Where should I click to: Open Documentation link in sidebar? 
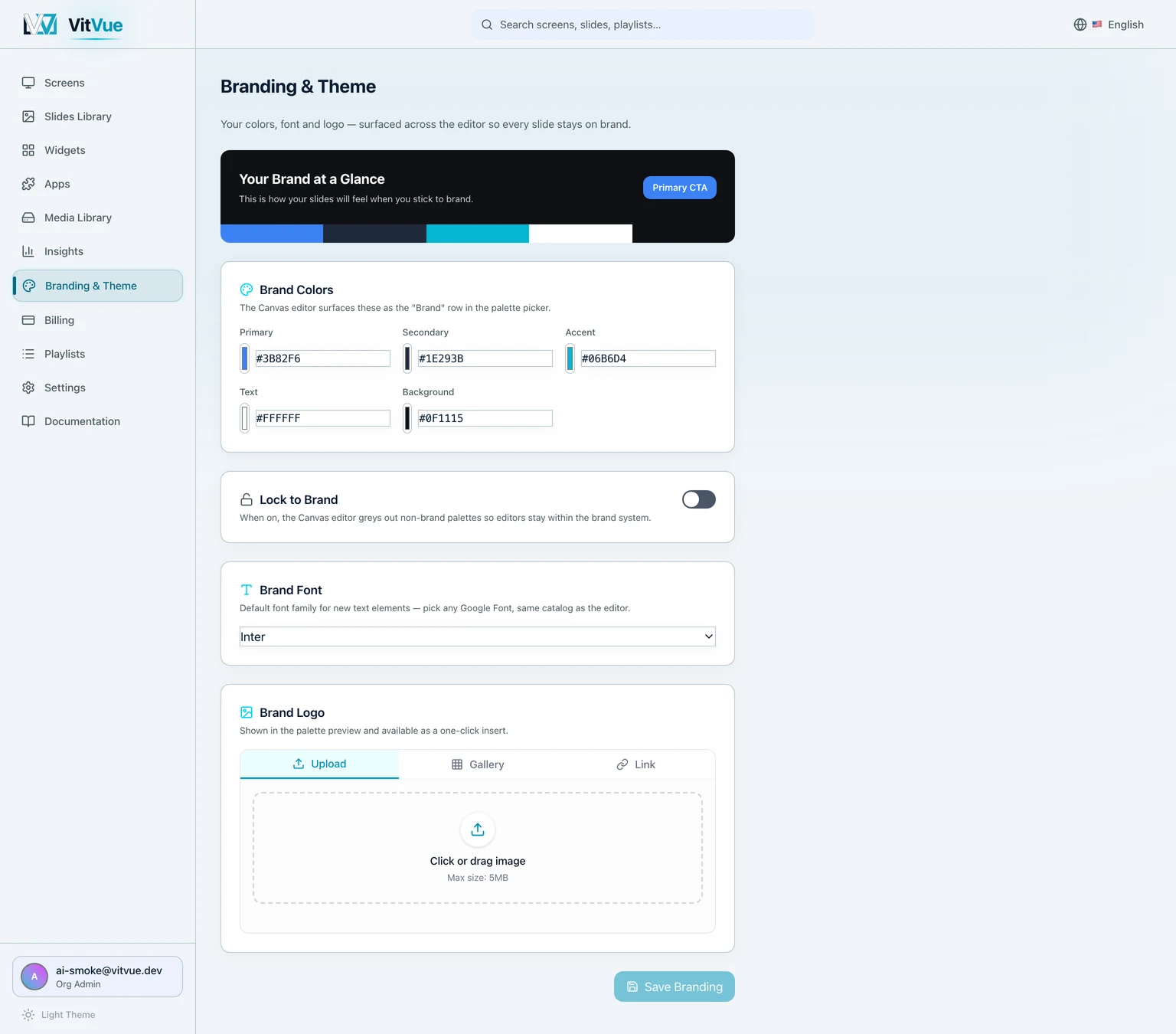click(x=97, y=421)
